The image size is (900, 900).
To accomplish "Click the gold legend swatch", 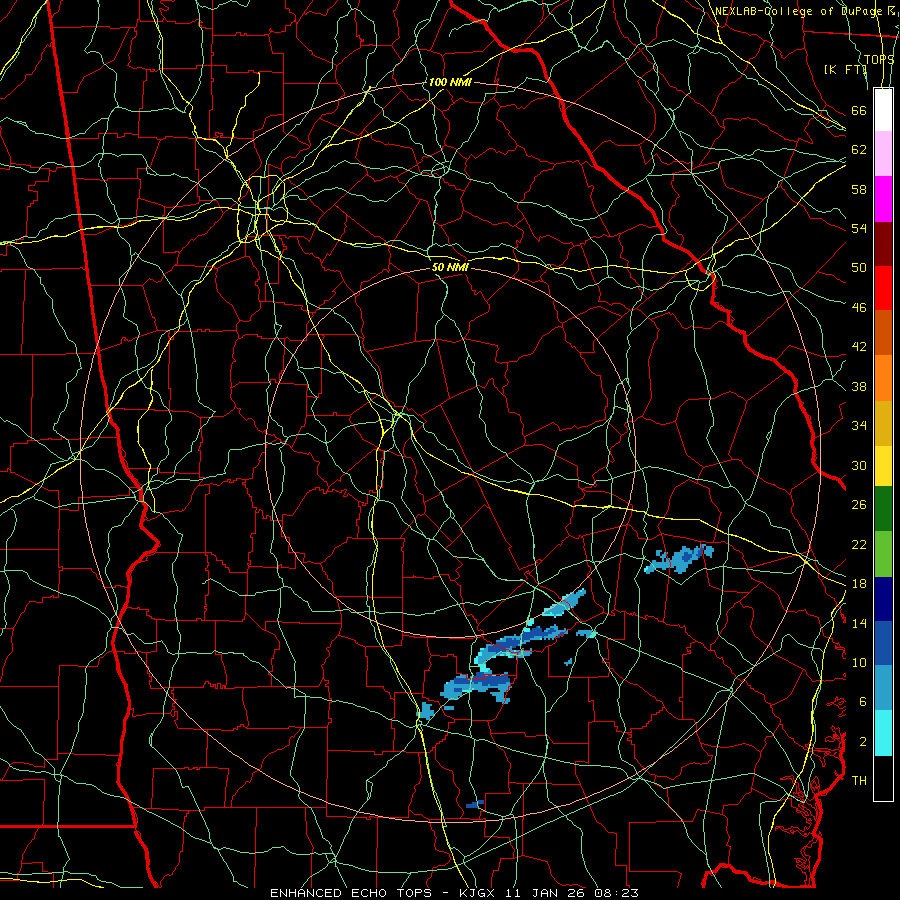I will coord(883,423).
